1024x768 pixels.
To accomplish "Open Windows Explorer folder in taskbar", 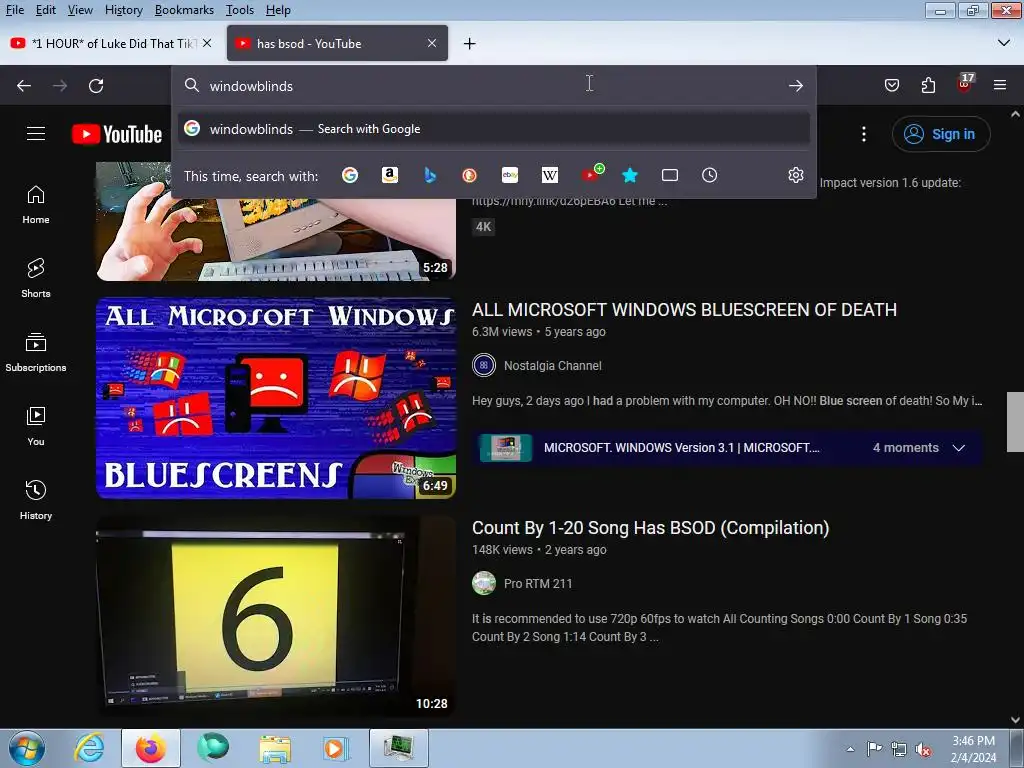I will click(x=275, y=748).
